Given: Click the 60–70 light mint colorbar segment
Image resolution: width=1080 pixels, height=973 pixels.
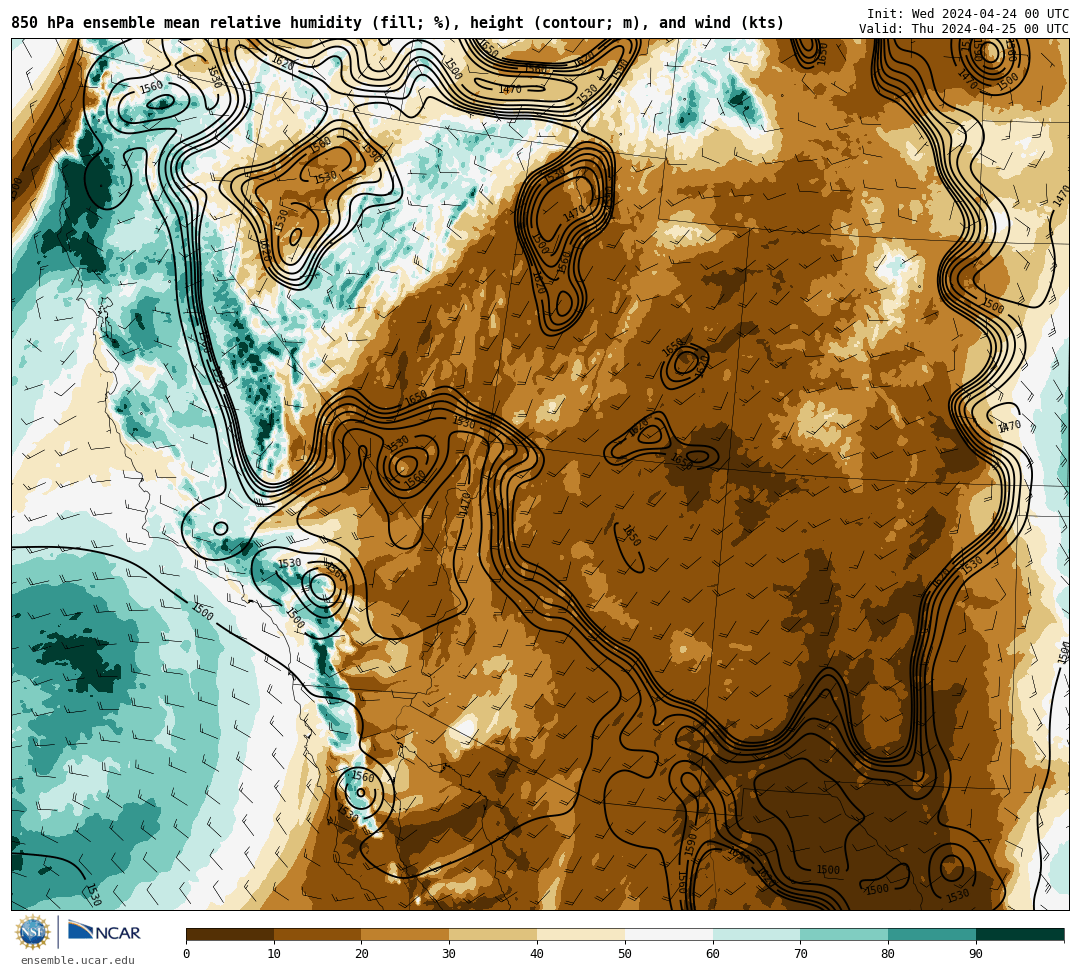Looking at the screenshot, I should [757, 934].
